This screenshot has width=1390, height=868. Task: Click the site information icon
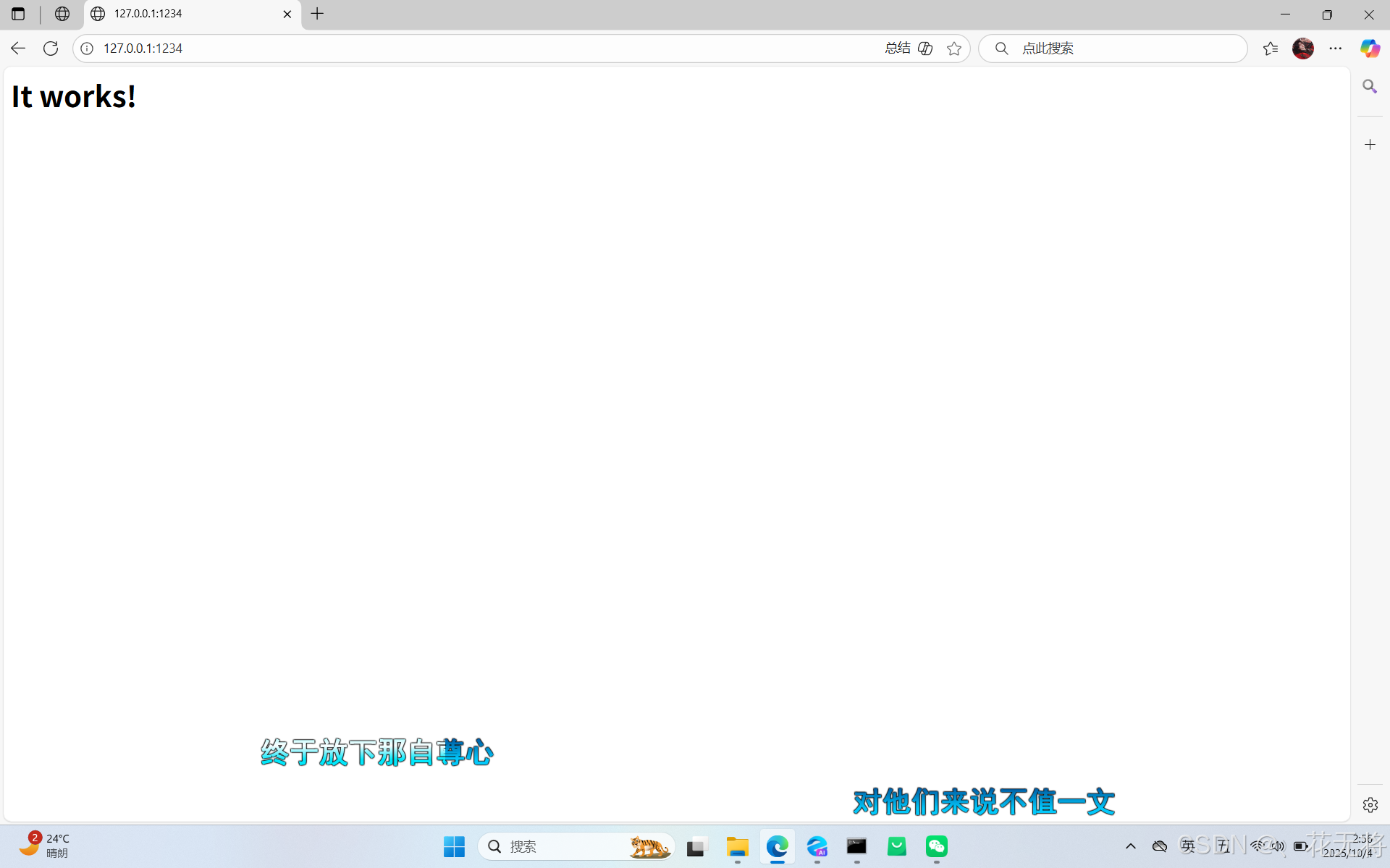click(87, 49)
